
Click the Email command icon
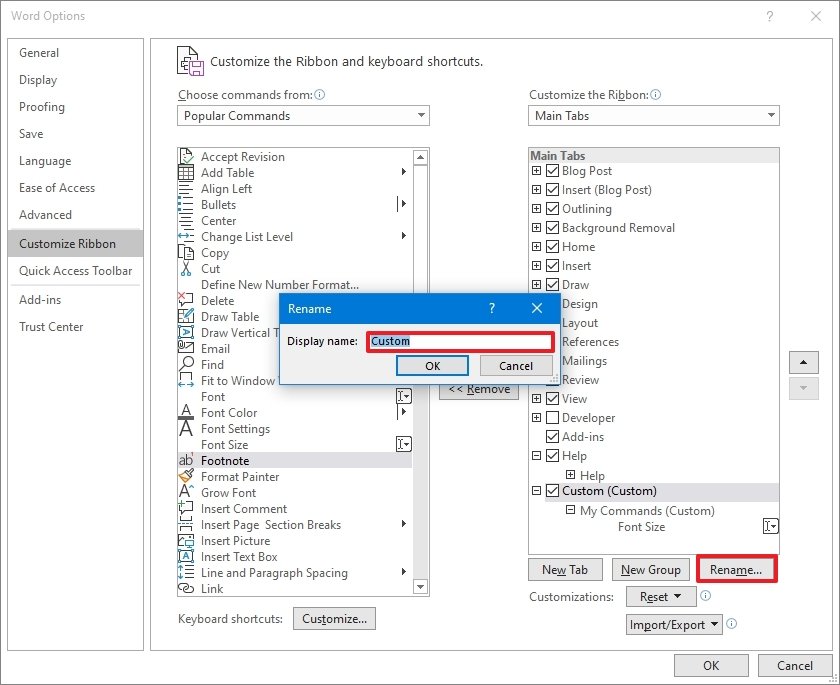186,348
